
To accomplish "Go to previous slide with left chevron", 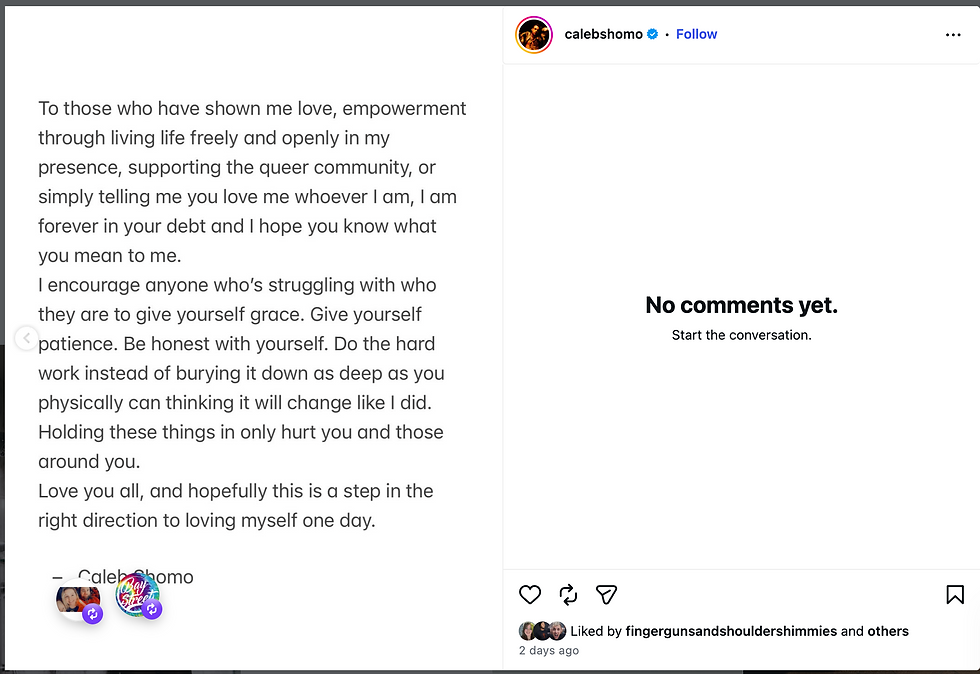I will (x=26, y=338).
